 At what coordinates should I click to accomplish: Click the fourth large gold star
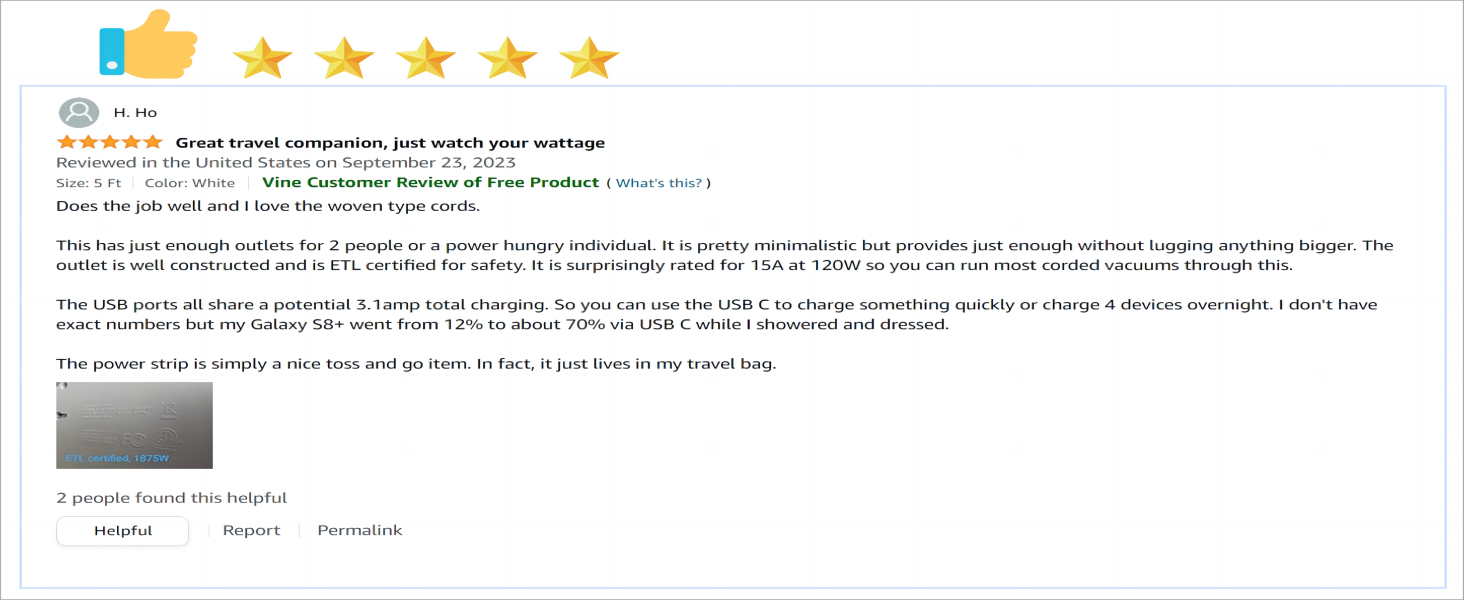point(508,58)
